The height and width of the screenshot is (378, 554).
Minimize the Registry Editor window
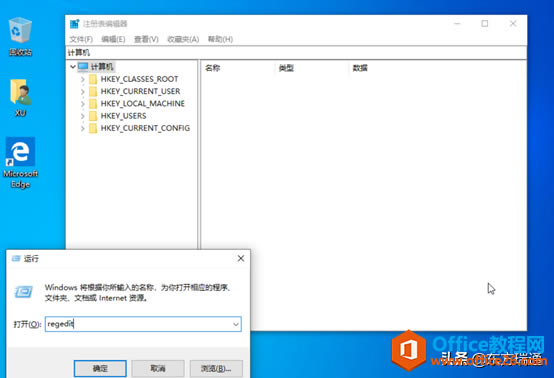point(457,24)
